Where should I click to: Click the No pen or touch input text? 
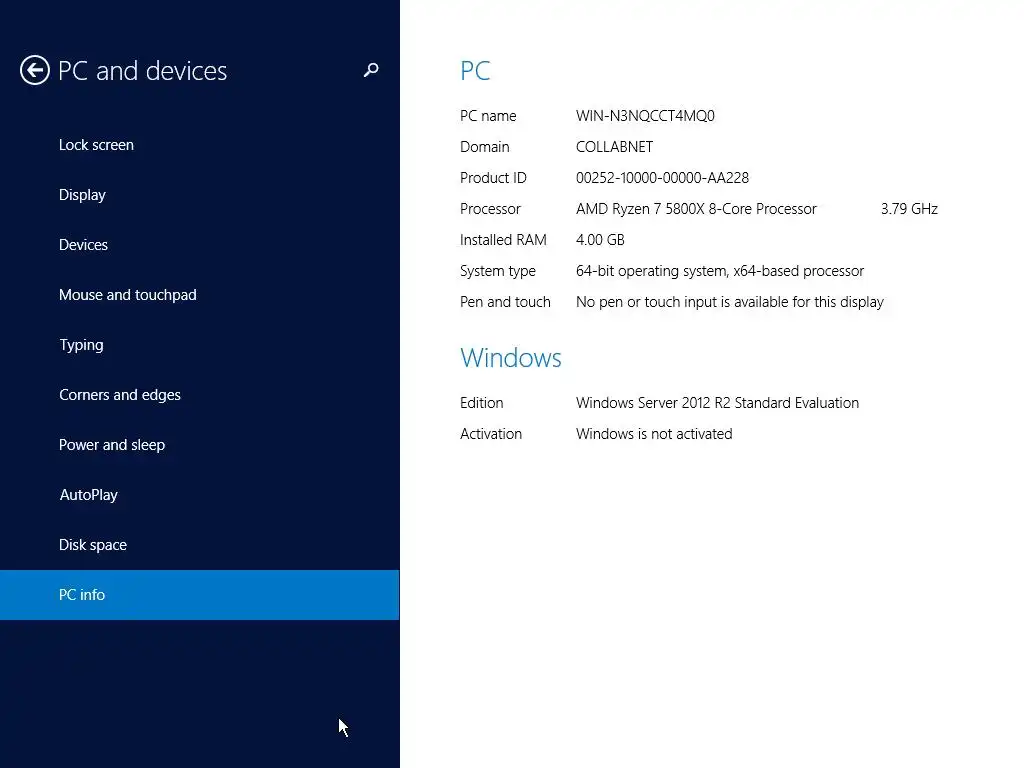coord(729,302)
